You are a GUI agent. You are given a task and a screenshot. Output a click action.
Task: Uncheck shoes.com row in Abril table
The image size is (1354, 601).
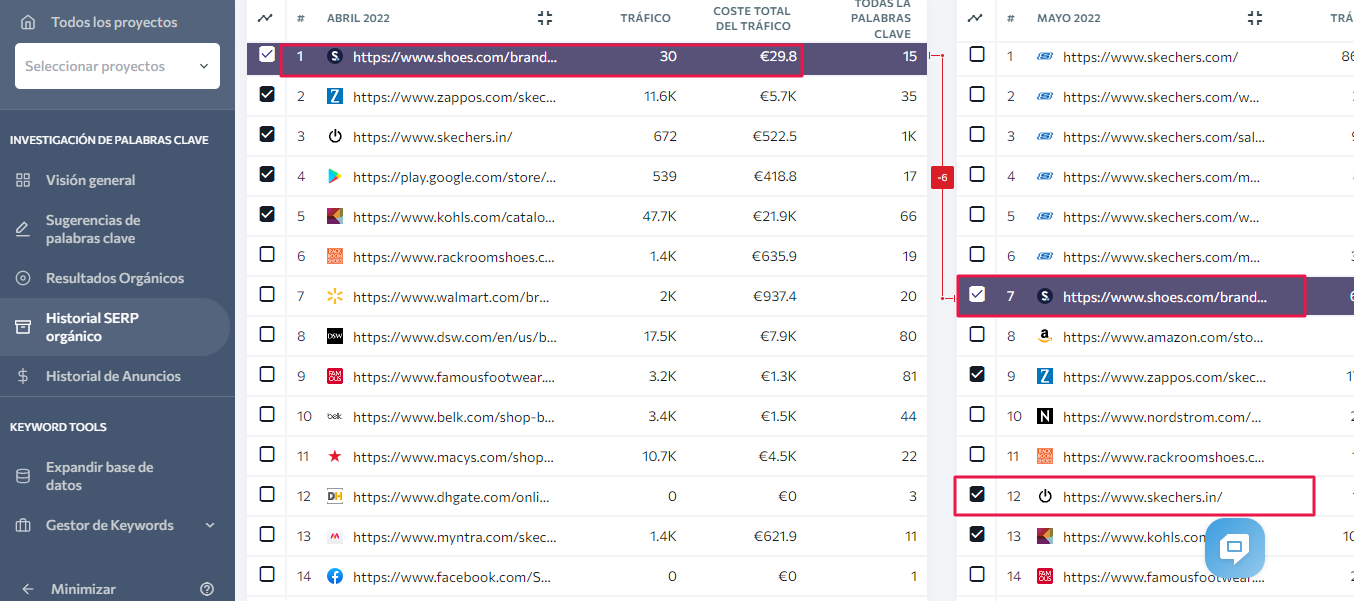pos(267,55)
